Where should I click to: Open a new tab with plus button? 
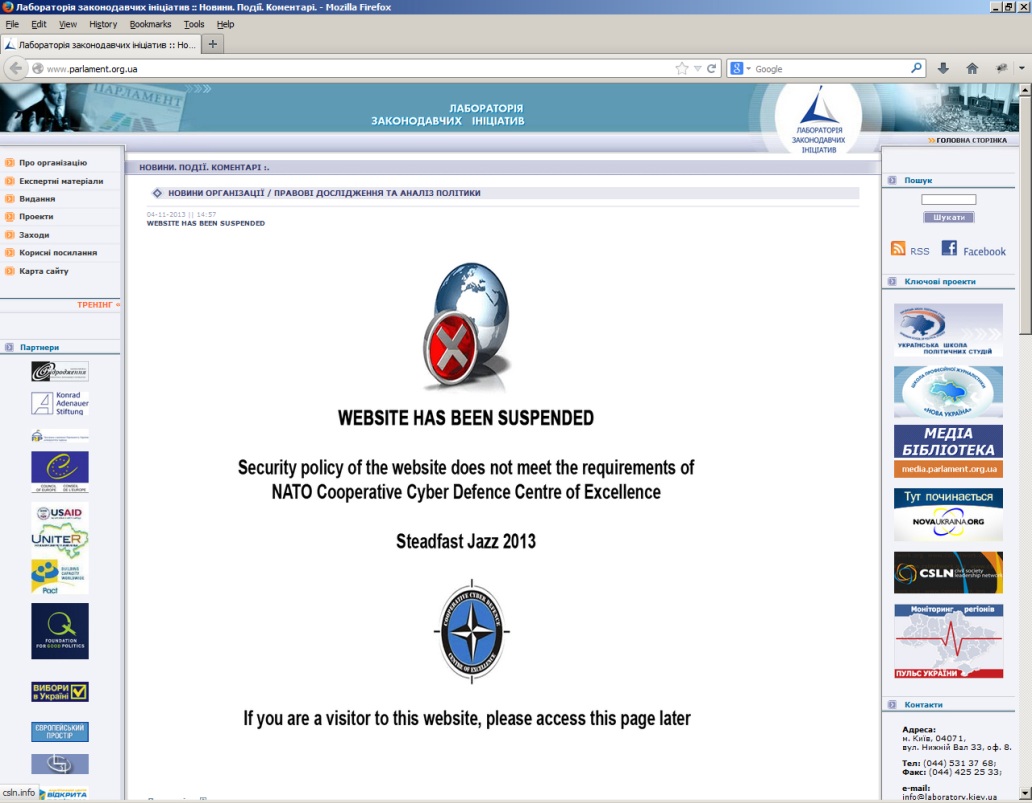213,45
